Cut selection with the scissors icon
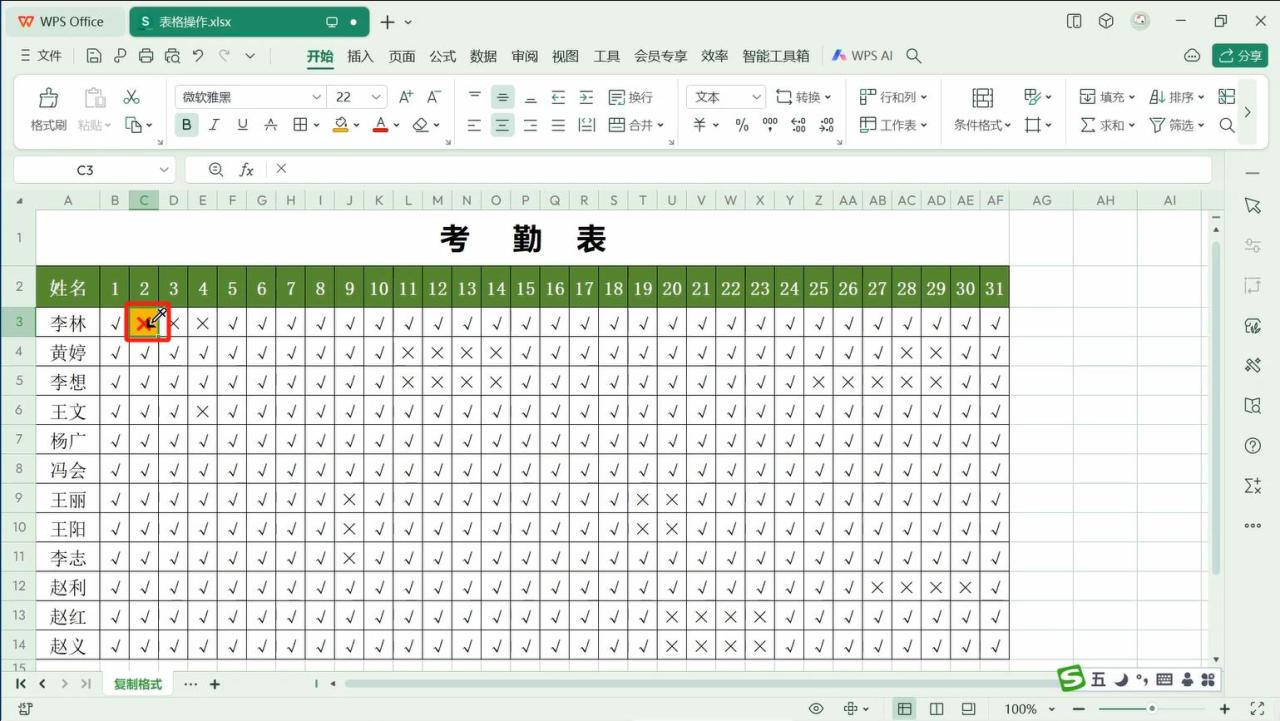The width and height of the screenshot is (1280, 721). (x=131, y=97)
